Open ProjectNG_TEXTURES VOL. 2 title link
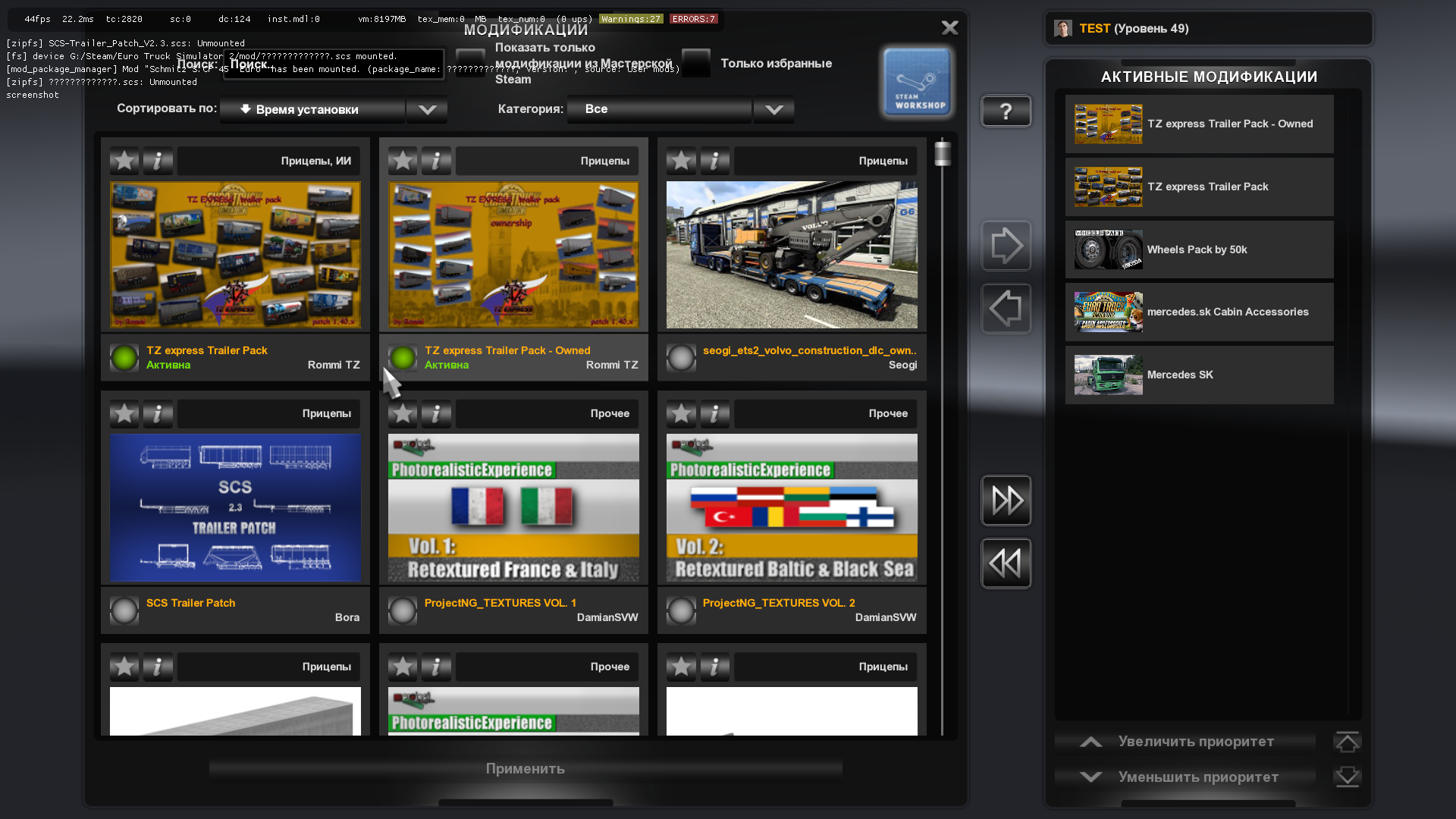1456x819 pixels. (x=779, y=603)
